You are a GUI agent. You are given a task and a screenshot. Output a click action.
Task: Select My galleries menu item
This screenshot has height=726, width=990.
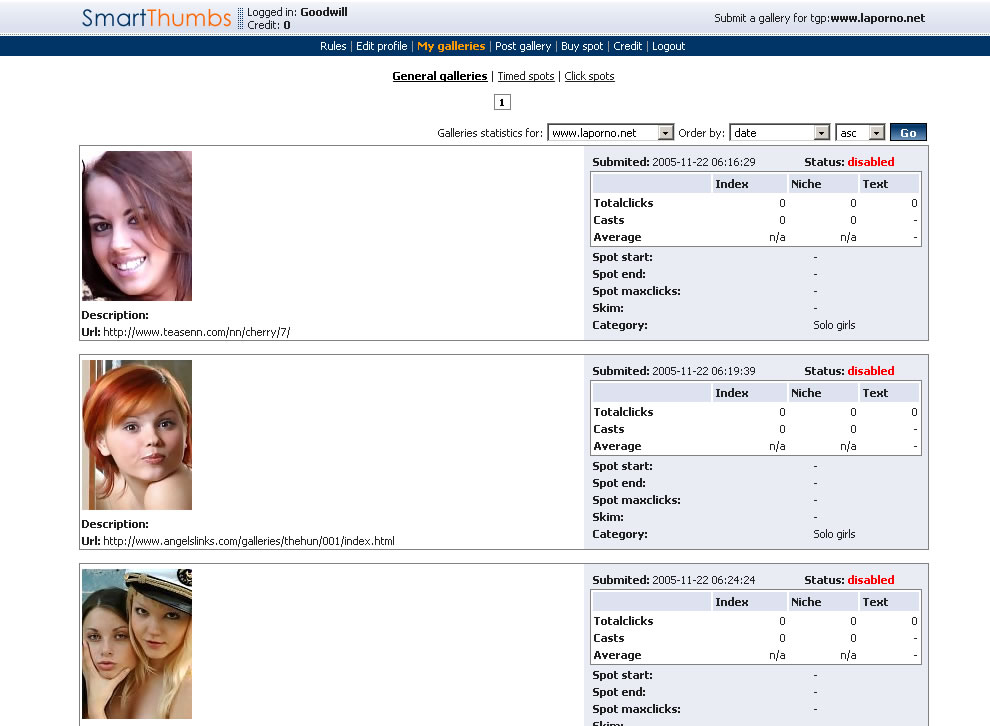tap(451, 46)
